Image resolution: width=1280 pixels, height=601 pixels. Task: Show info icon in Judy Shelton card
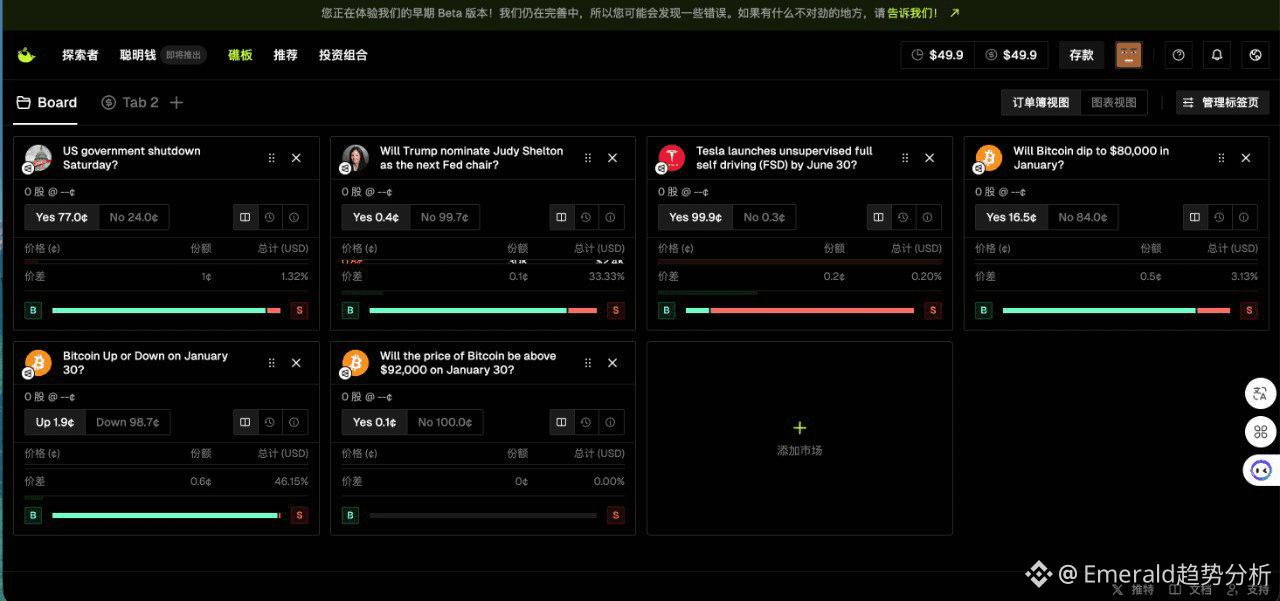pos(610,217)
